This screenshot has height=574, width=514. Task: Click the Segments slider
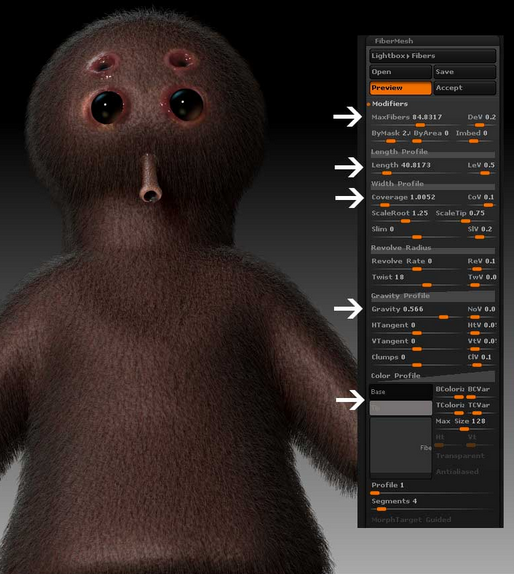433,504
